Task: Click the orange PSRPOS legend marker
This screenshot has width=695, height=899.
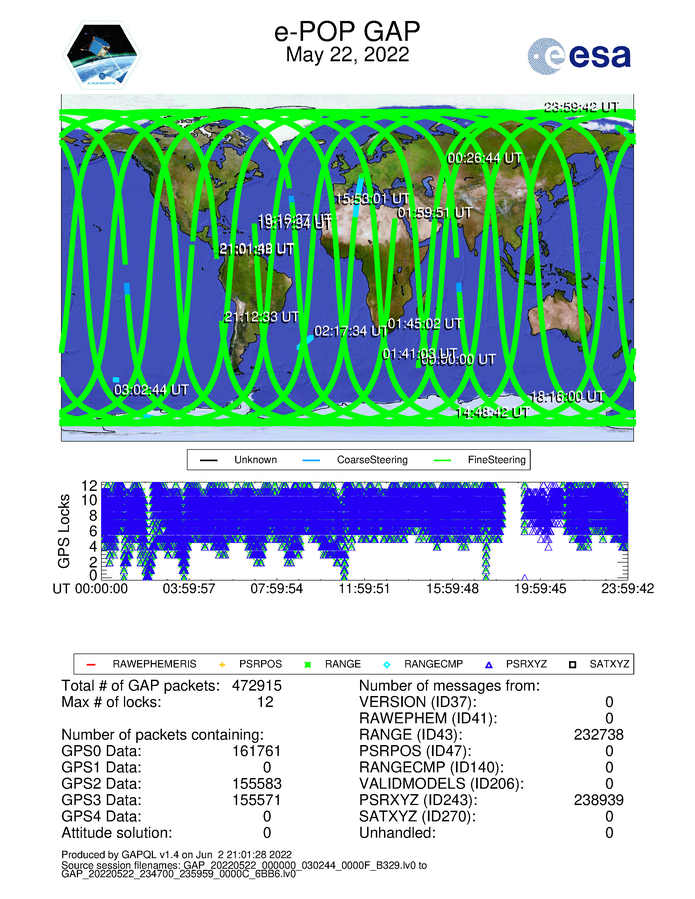Action: point(222,663)
